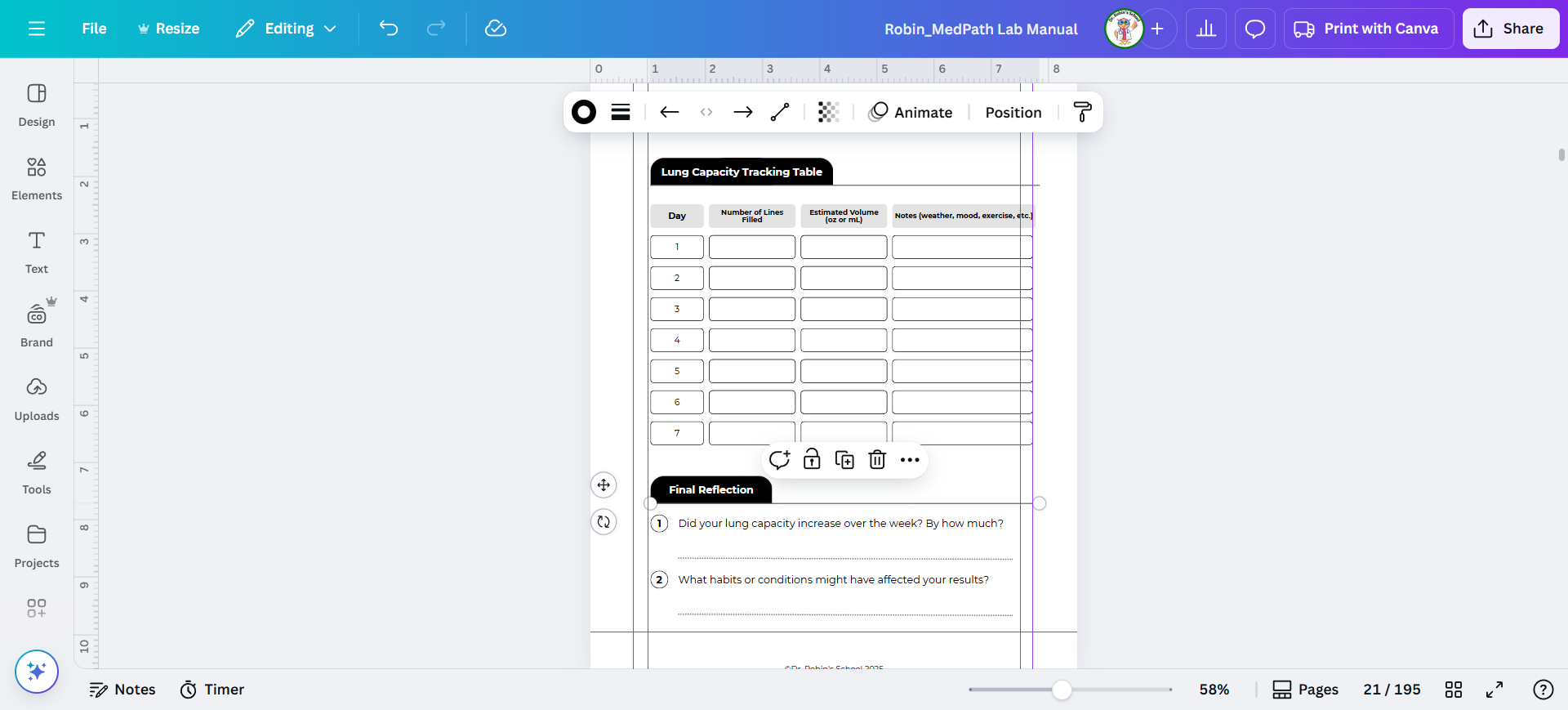1568x710 pixels.
Task: Click the Share button
Action: (x=1510, y=29)
